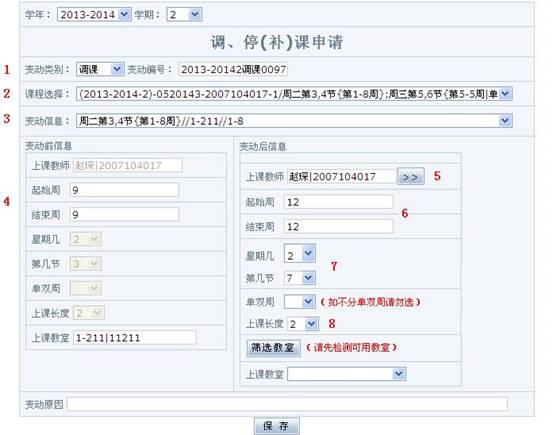Click the 变动编号 text field
The image size is (553, 435).
point(233,70)
